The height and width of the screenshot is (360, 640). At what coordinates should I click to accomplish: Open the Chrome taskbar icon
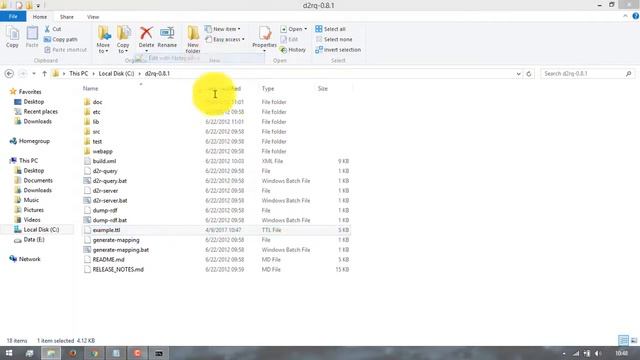pos(94,353)
